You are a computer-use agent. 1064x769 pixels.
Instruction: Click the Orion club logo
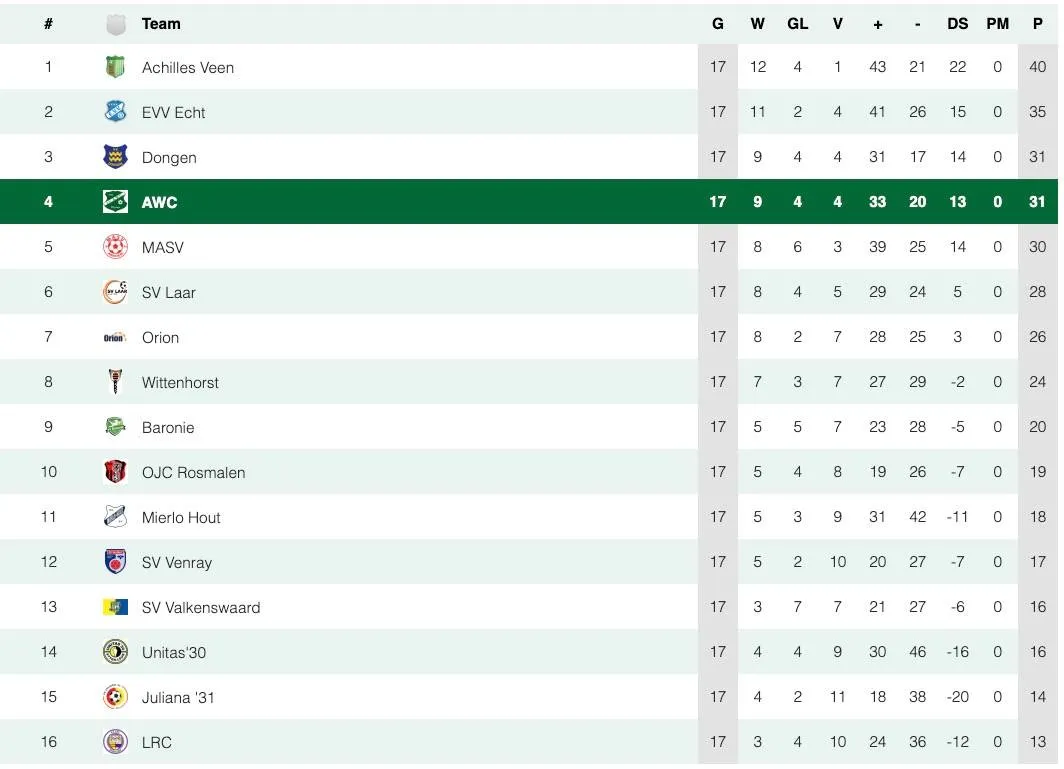point(115,337)
